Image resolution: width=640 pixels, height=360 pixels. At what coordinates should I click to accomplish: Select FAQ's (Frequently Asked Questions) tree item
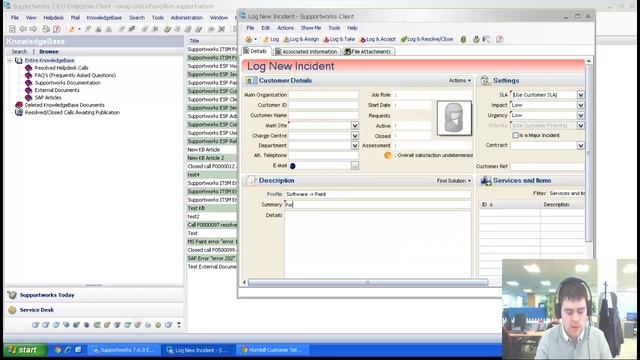pos(75,75)
